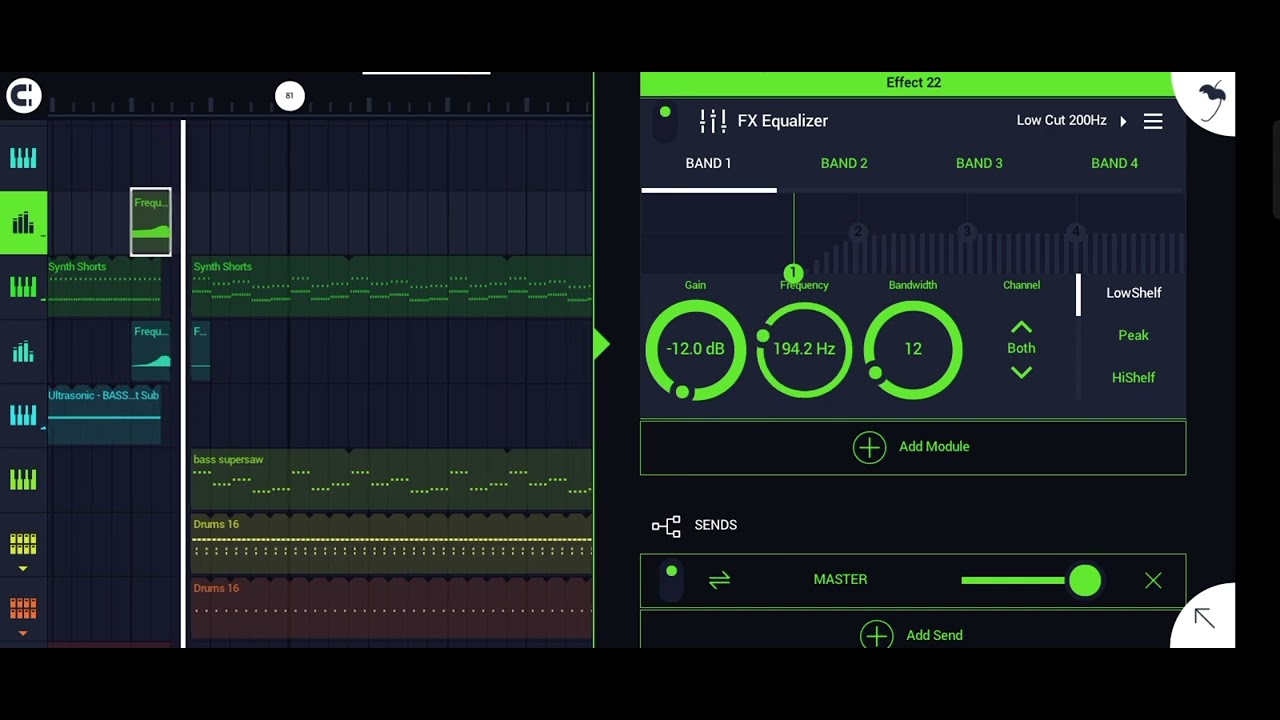Image resolution: width=1280 pixels, height=720 pixels.
Task: Click the MASTER send label
Action: (x=840, y=579)
